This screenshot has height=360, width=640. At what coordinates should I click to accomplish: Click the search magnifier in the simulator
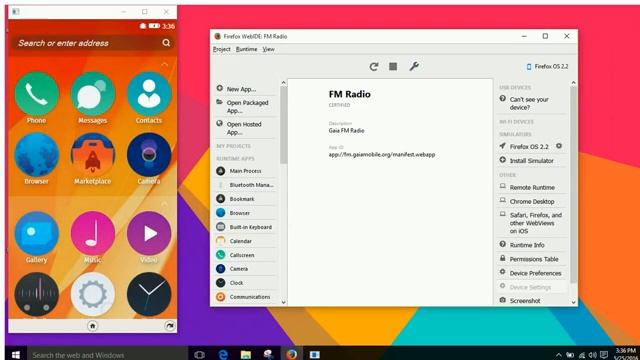[166, 43]
